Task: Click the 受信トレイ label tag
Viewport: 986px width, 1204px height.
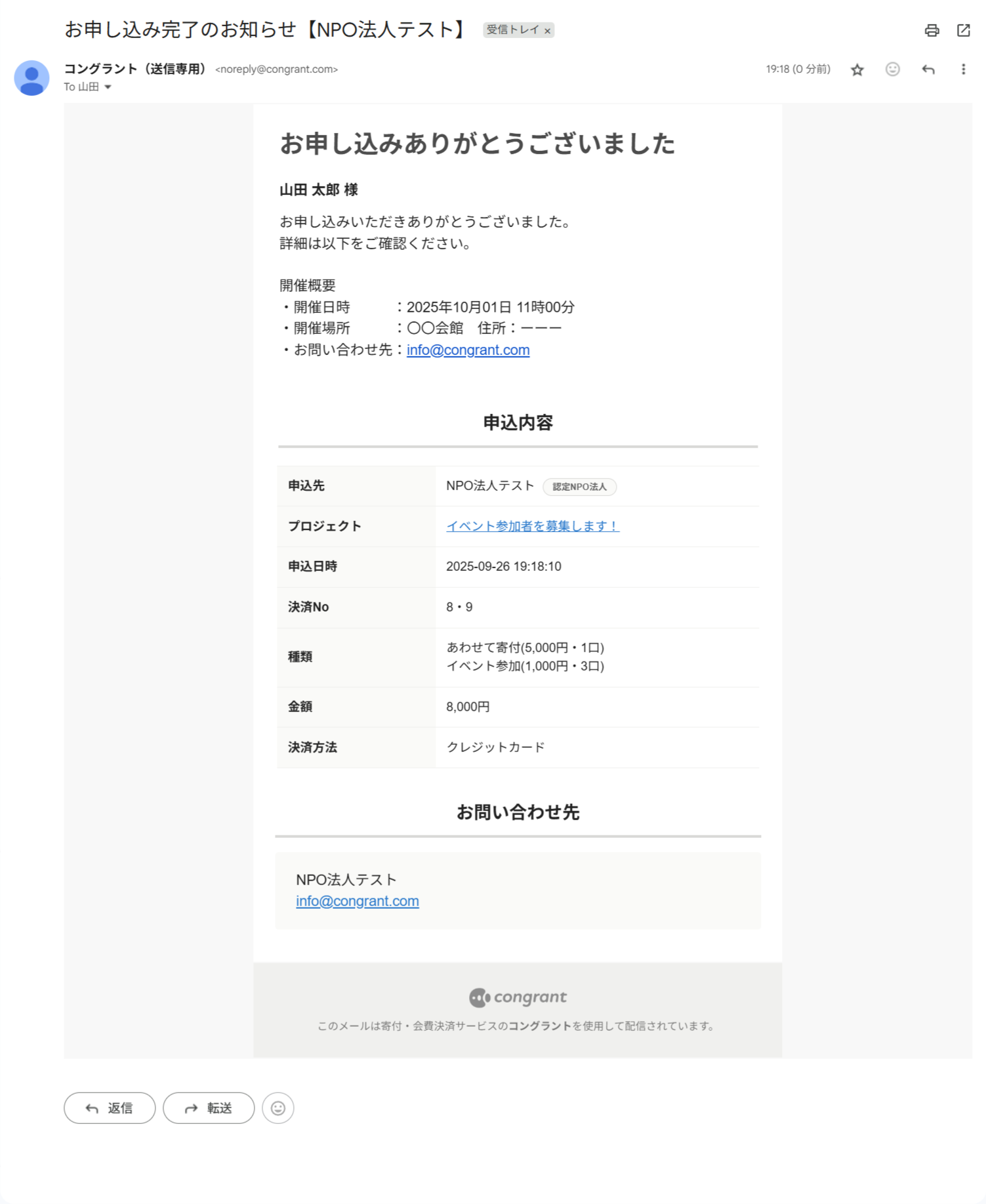Action: (512, 30)
